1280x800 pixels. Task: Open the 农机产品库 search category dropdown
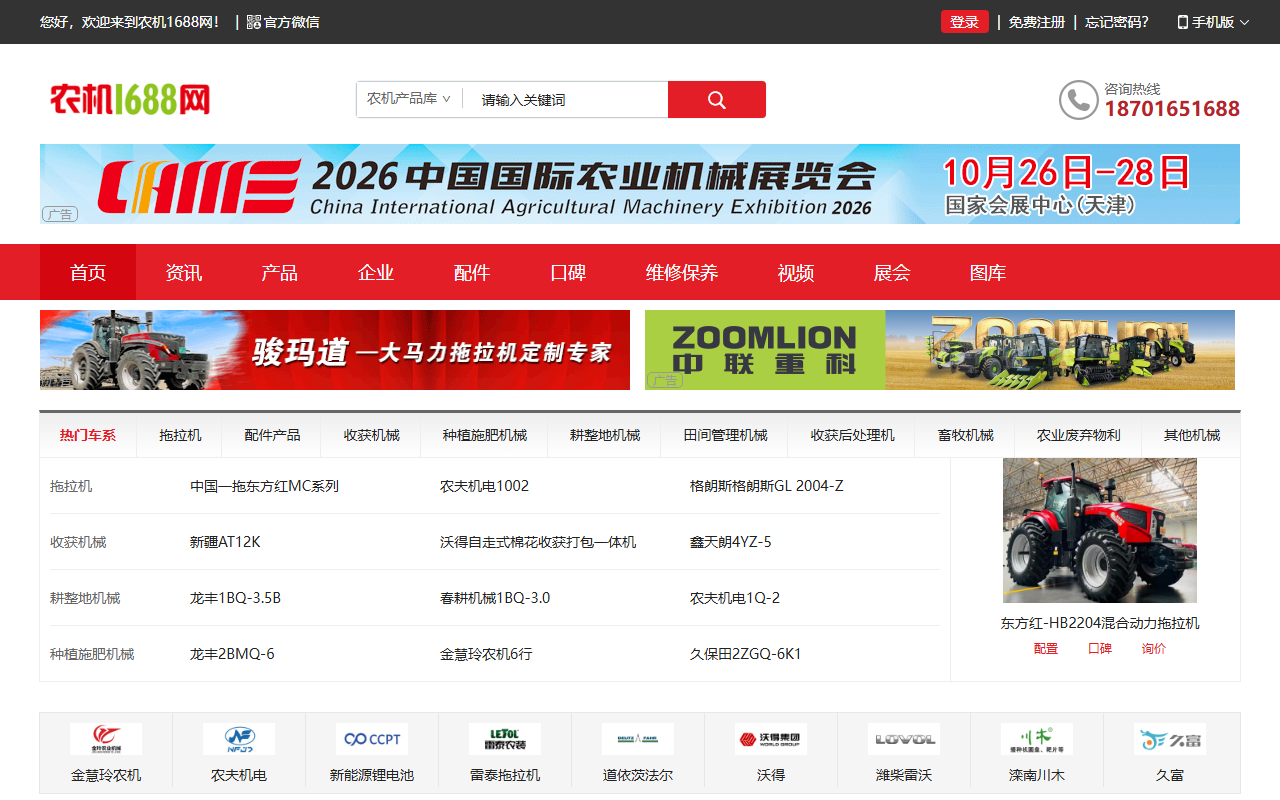(x=409, y=99)
